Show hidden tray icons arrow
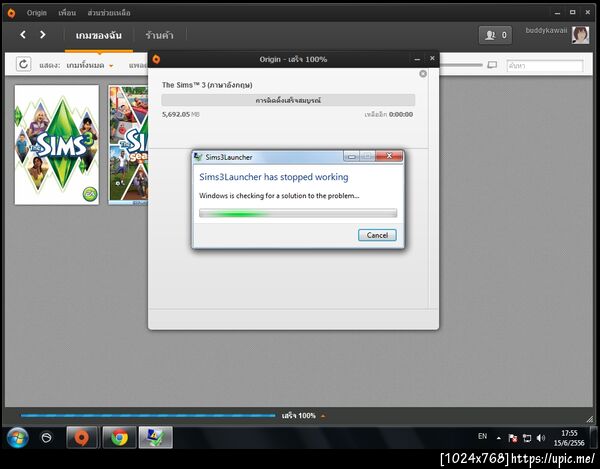Image resolution: width=600 pixels, height=469 pixels. (x=499, y=438)
